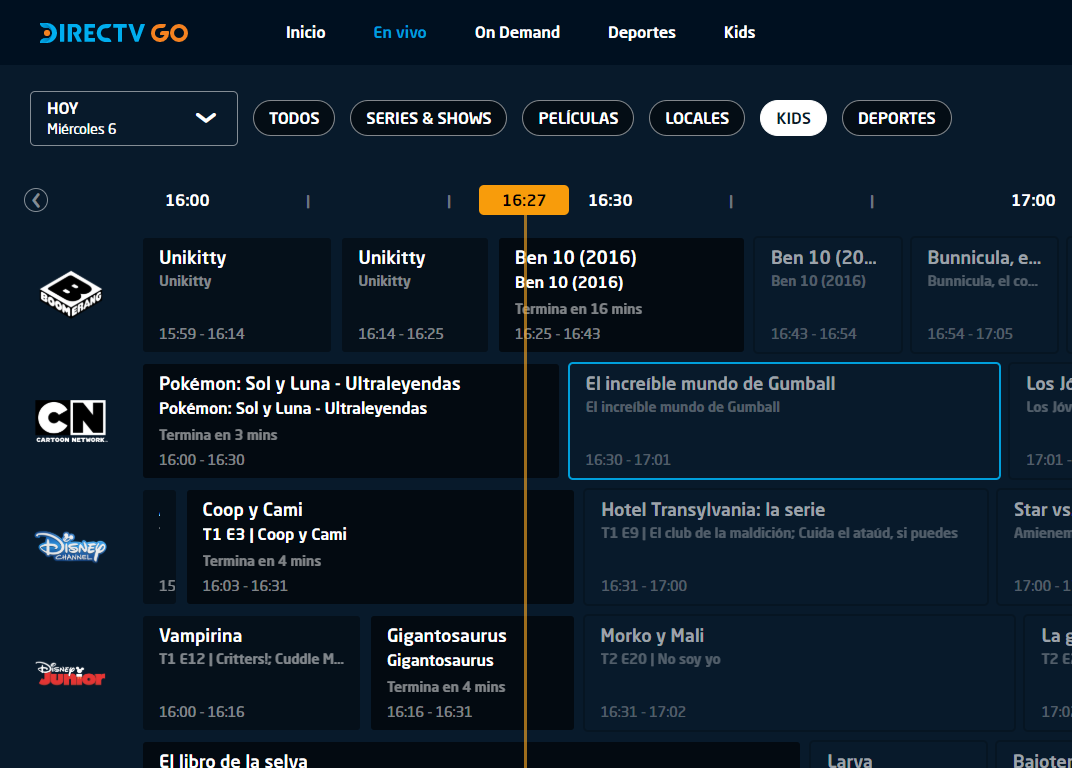Open El libro de la selva
The width and height of the screenshot is (1072, 768).
(x=471, y=755)
